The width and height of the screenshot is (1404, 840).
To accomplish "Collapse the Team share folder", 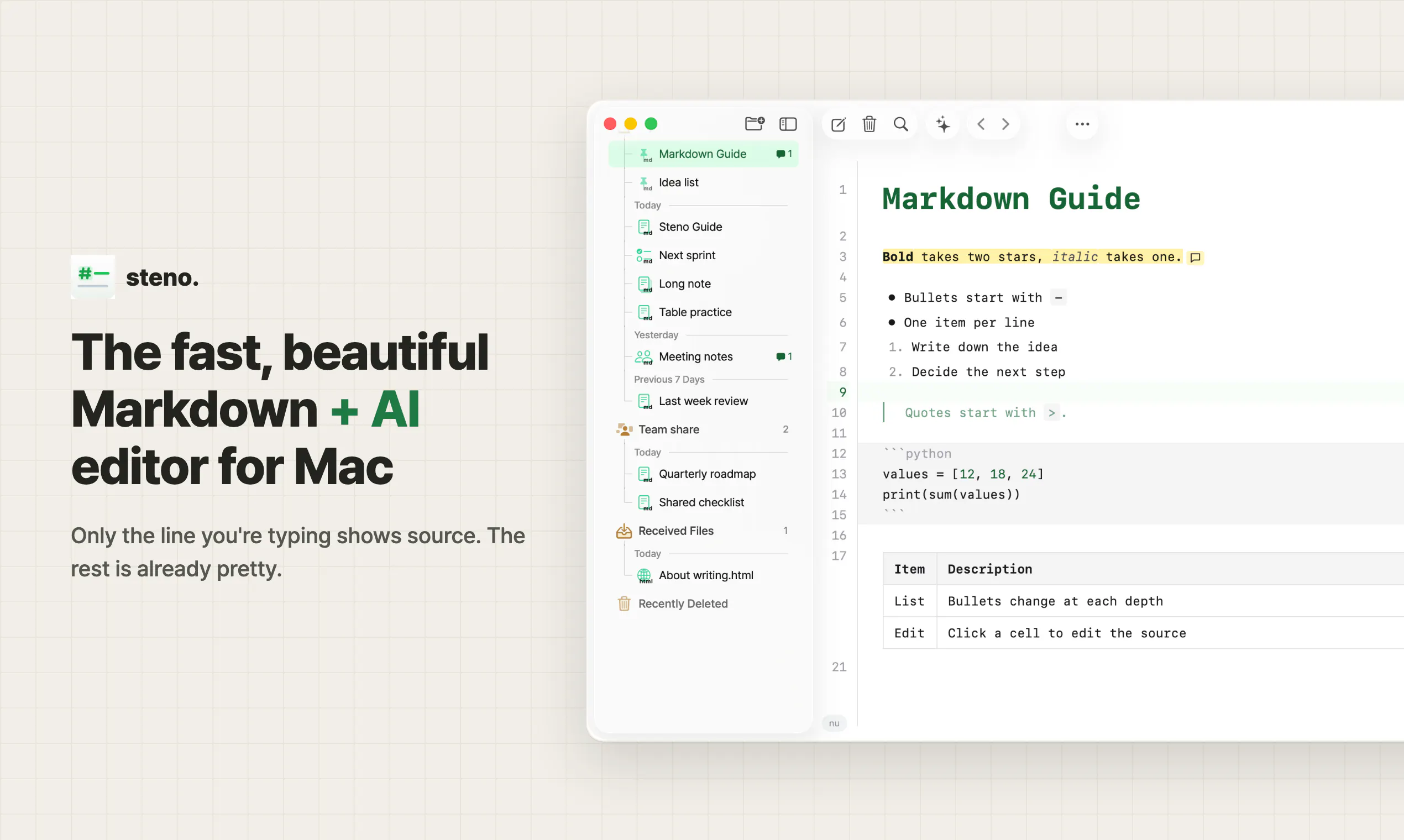I will coord(703,429).
